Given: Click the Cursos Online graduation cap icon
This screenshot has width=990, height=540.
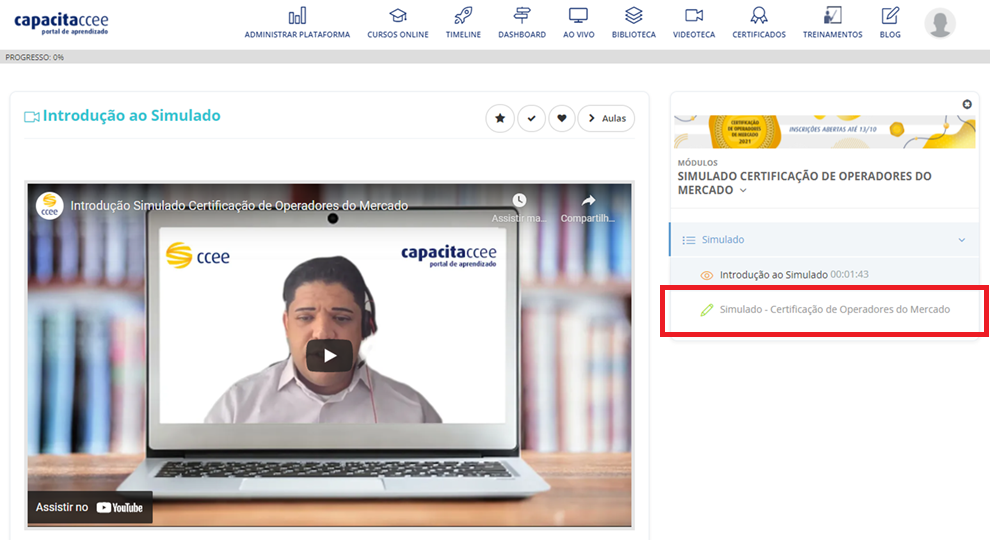Looking at the screenshot, I should click(398, 16).
